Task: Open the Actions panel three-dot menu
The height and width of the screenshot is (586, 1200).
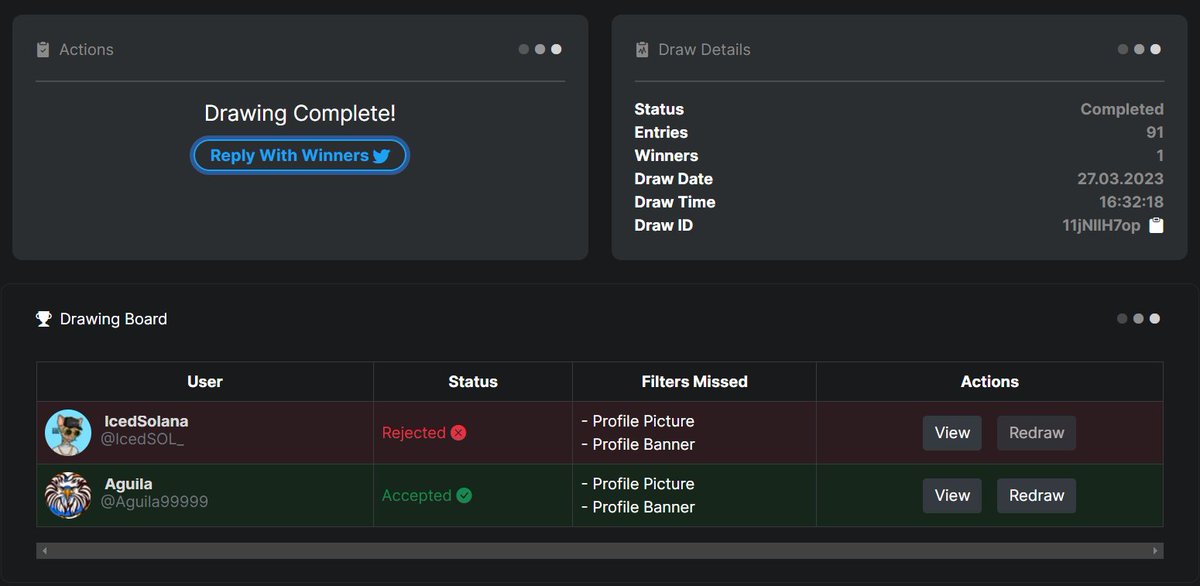Action: [x=540, y=49]
